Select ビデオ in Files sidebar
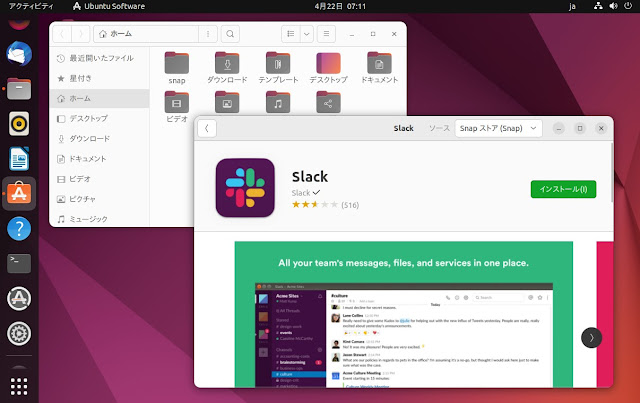 (x=100, y=179)
